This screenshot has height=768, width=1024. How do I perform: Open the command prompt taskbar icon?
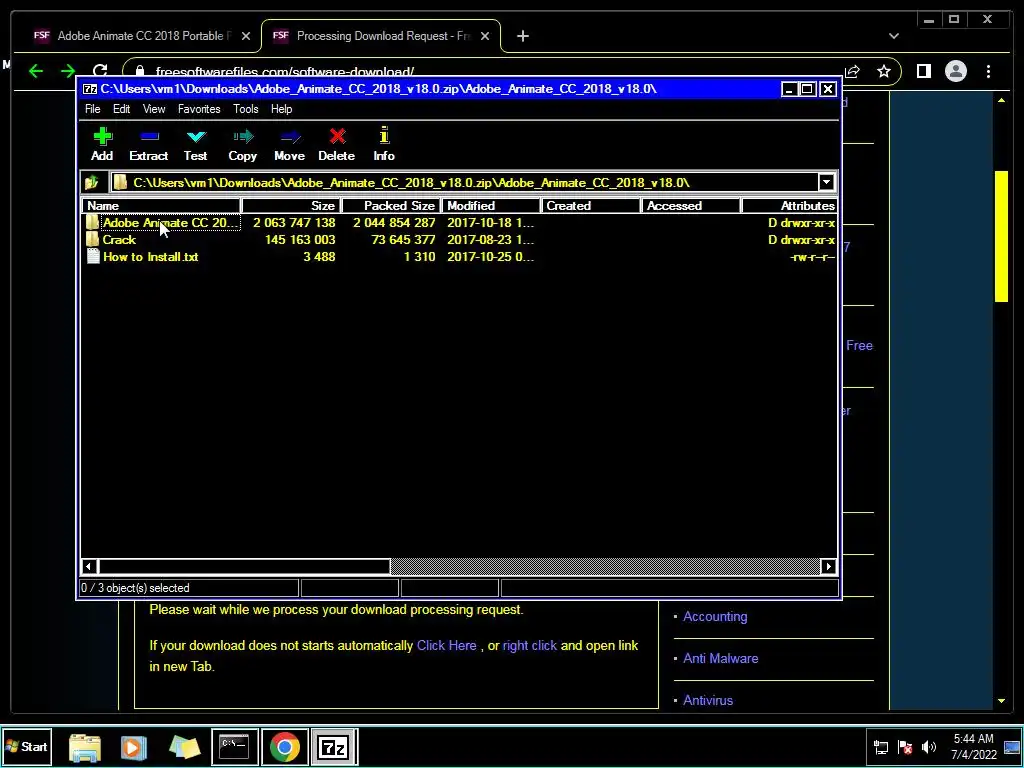(234, 746)
